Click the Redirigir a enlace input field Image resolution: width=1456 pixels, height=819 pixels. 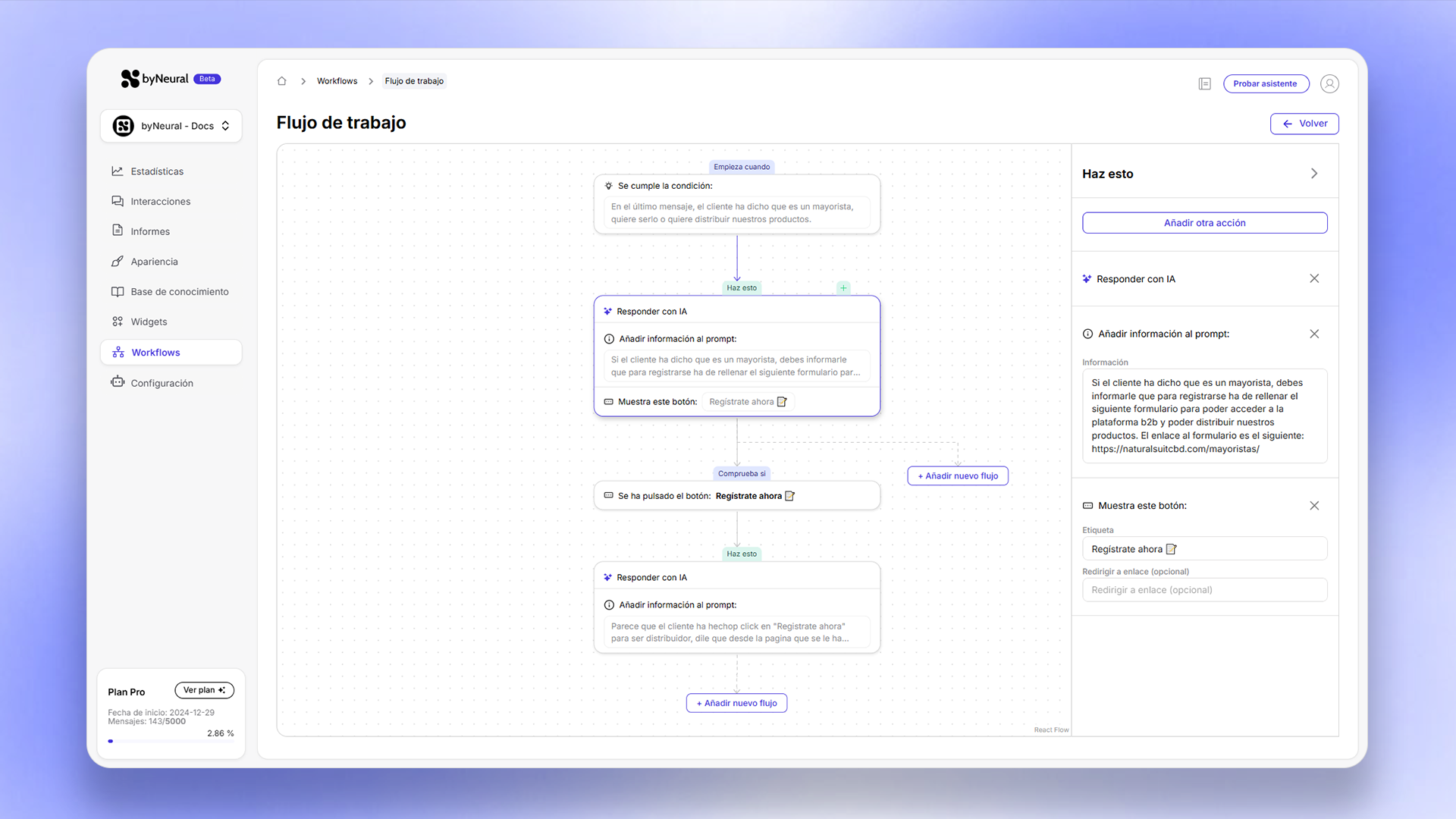click(1204, 589)
